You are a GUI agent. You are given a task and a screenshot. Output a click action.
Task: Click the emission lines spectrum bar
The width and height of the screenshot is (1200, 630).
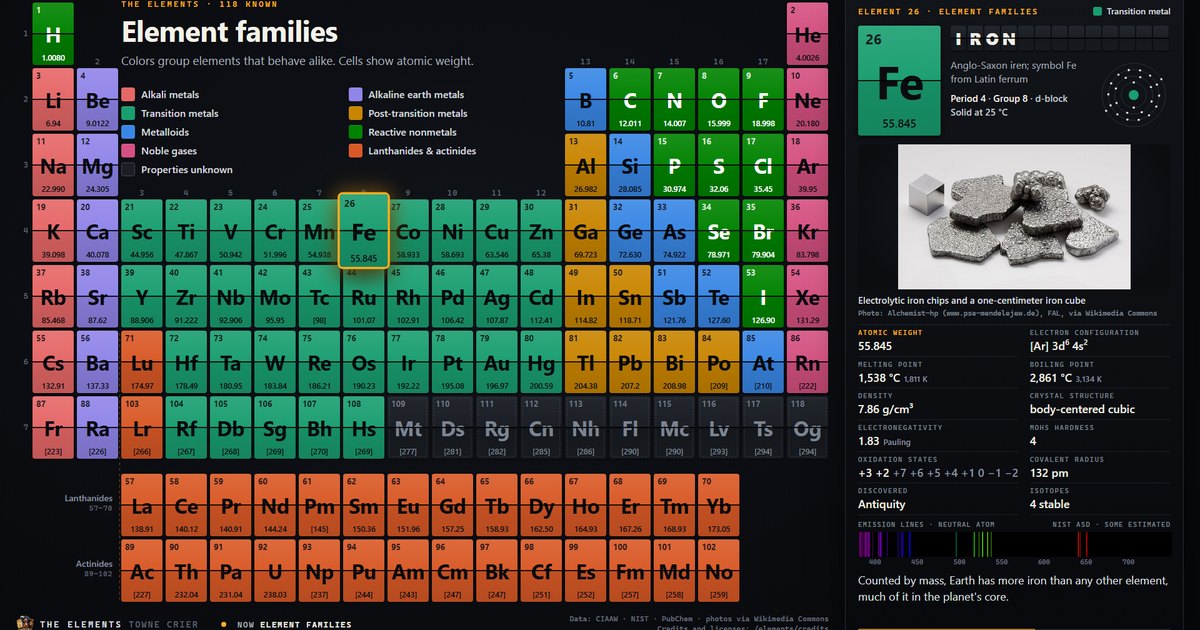pyautogui.click(x=1014, y=544)
